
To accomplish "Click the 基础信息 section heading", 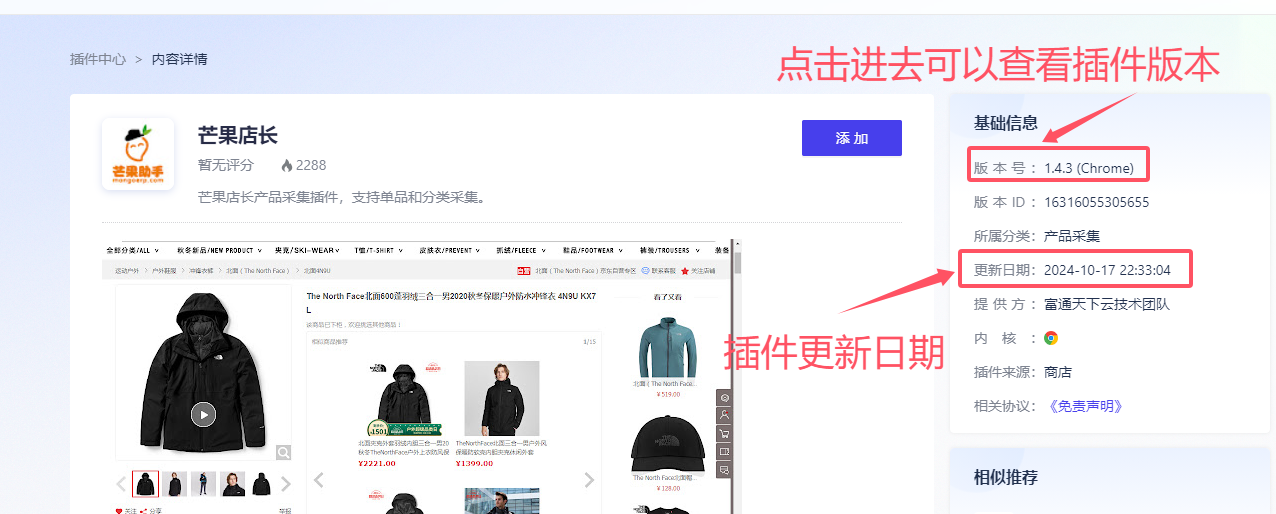I will (1006, 123).
